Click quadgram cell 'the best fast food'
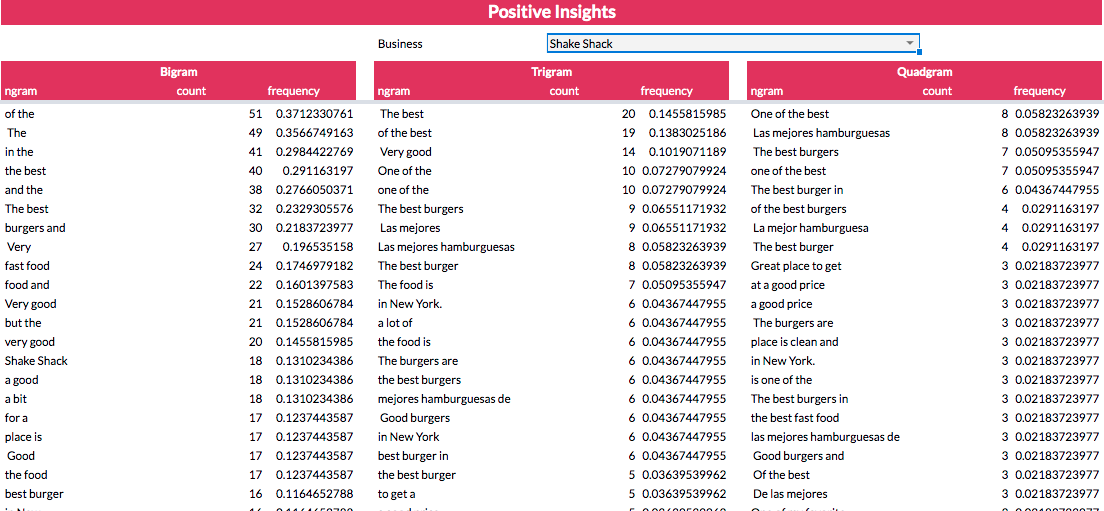 [x=795, y=418]
